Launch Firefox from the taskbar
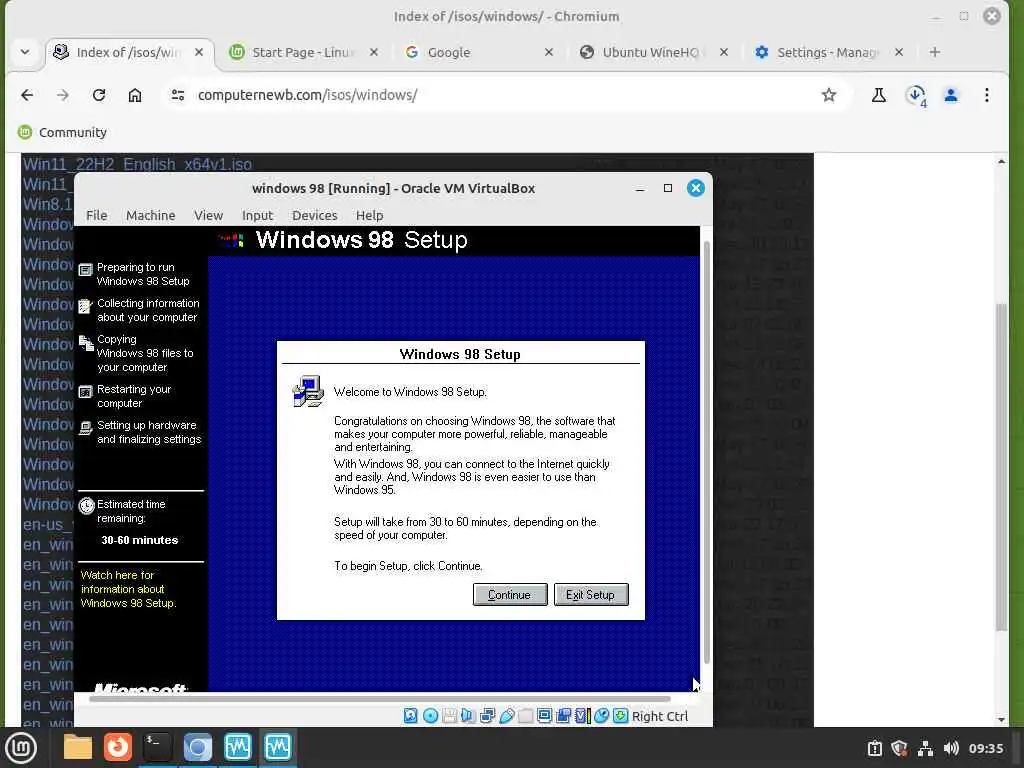Image resolution: width=1024 pixels, height=768 pixels. [x=118, y=748]
